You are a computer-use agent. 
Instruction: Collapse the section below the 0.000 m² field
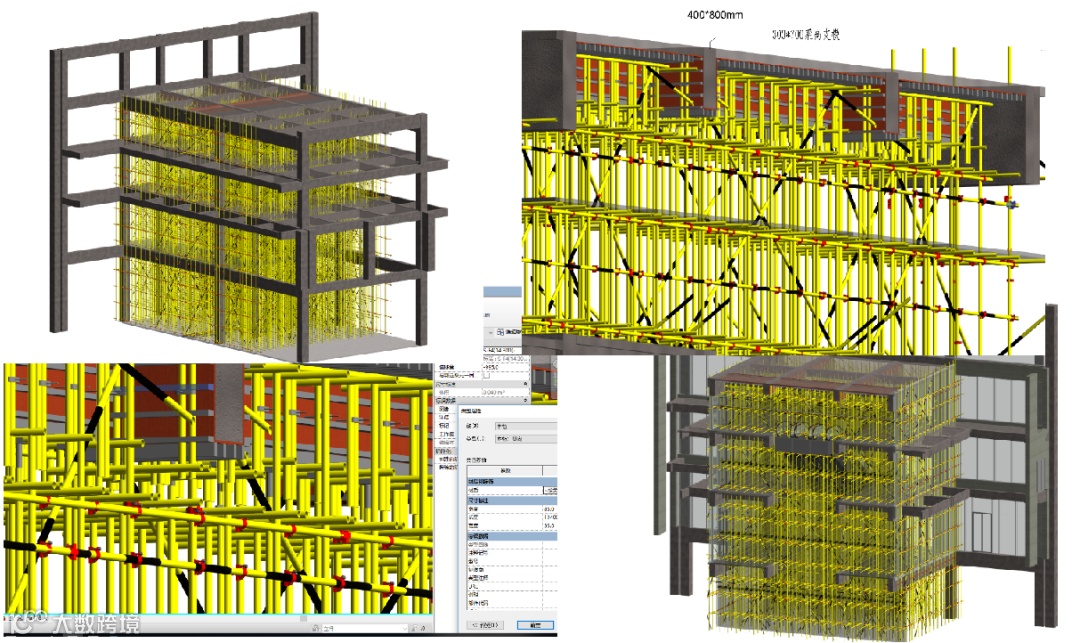(x=526, y=400)
